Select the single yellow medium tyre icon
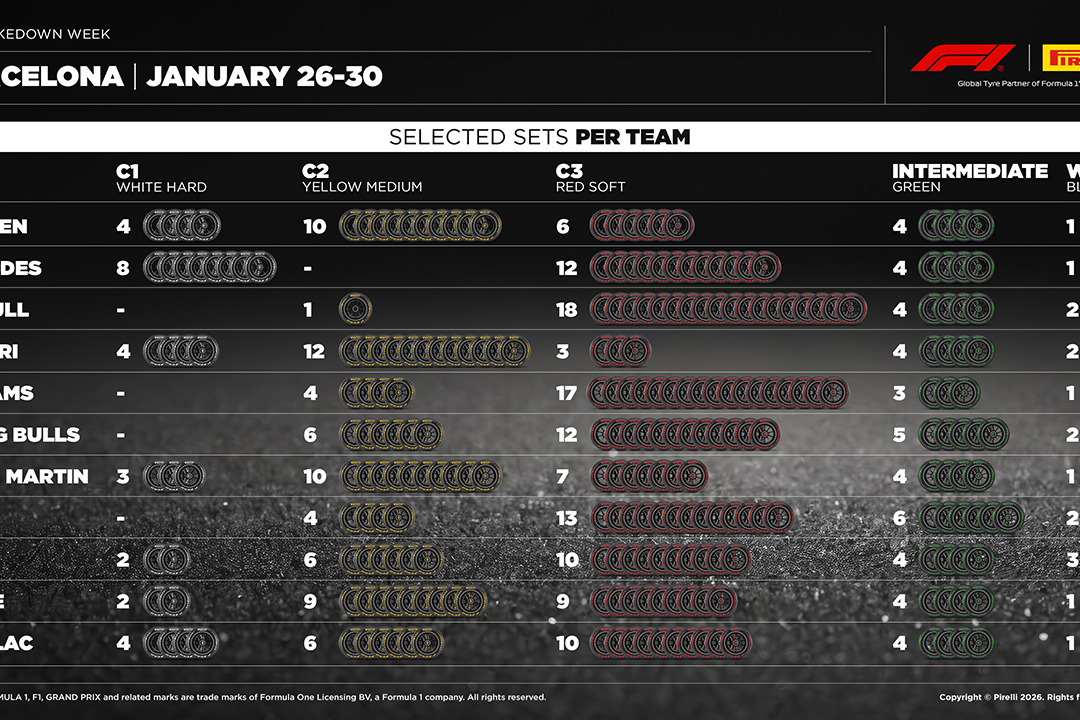Image resolution: width=1080 pixels, height=720 pixels. (x=355, y=310)
